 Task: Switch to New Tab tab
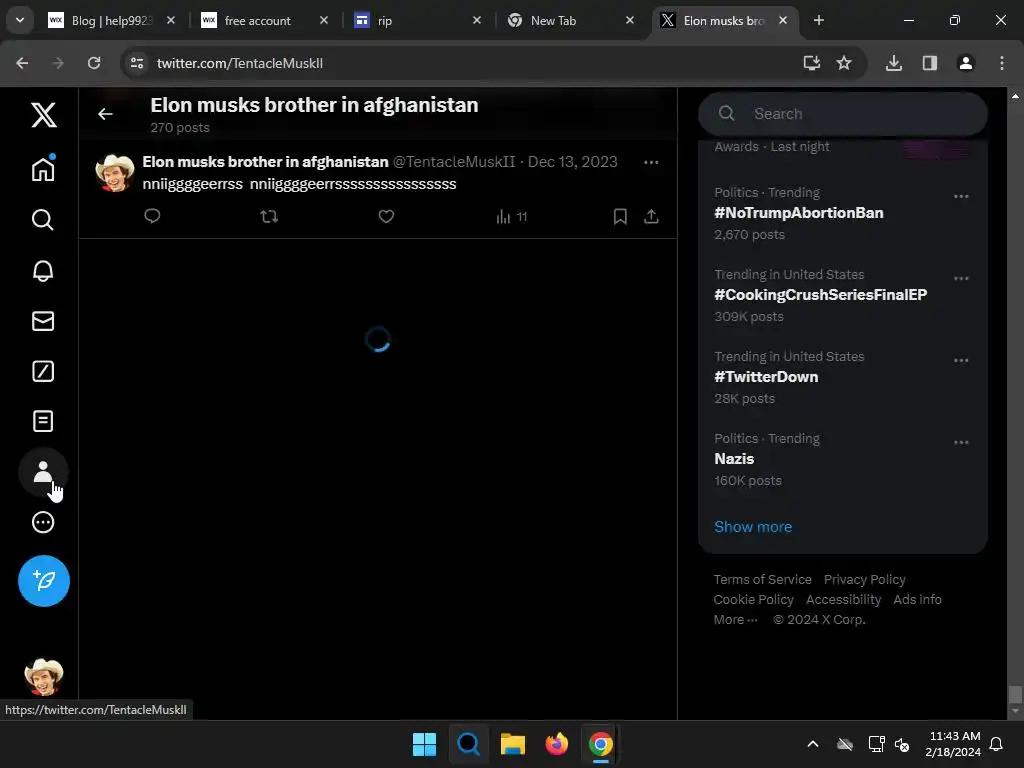[571, 21]
